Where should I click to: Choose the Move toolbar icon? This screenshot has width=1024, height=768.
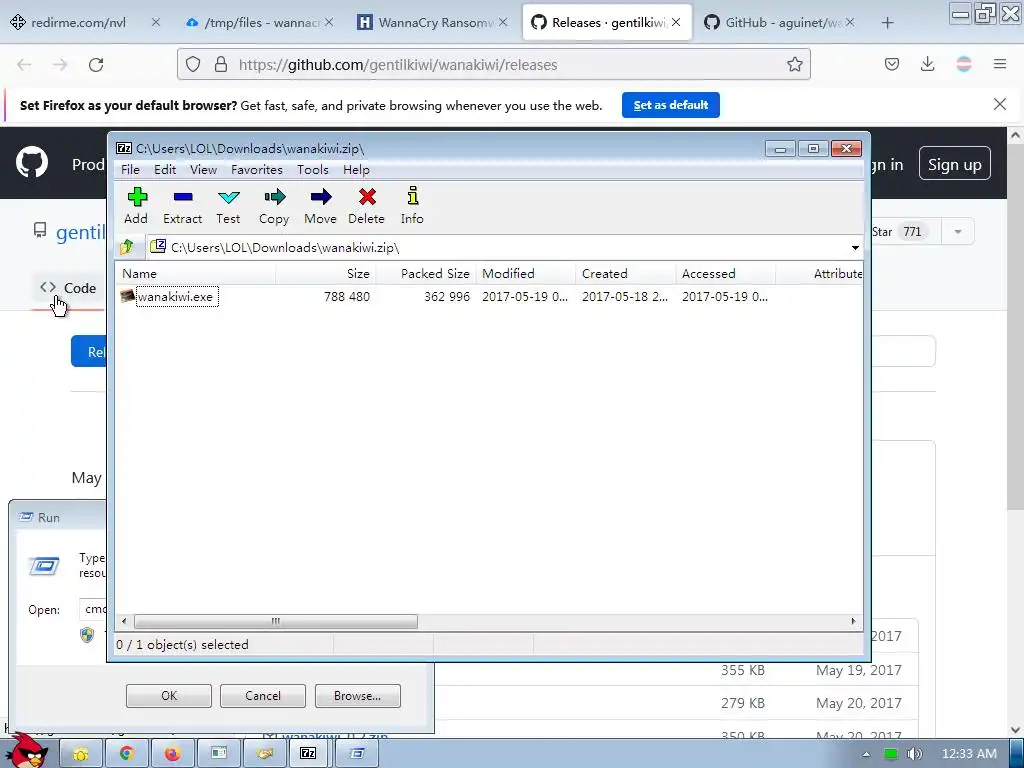coord(321,206)
